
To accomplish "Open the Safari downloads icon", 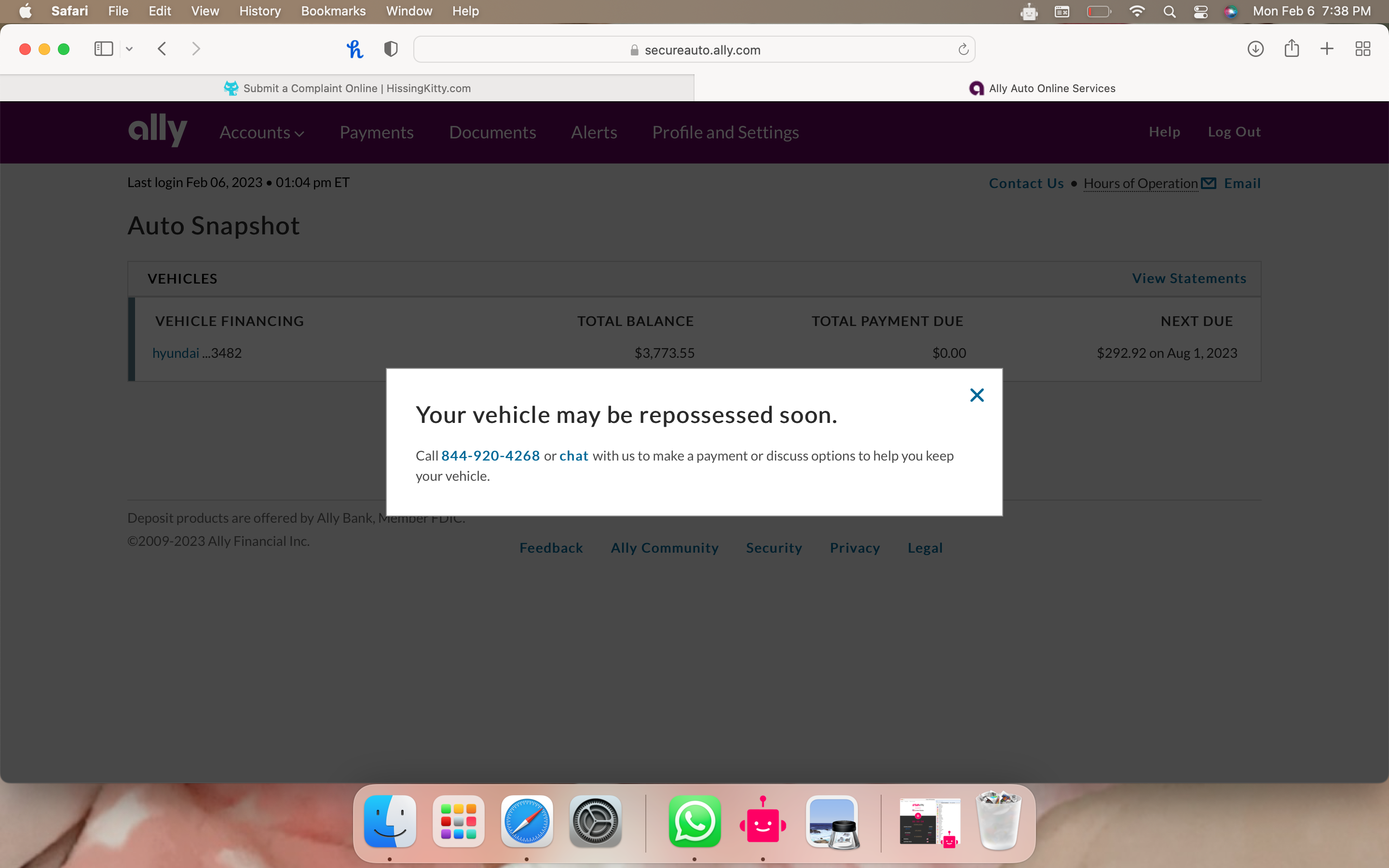I will click(1255, 49).
